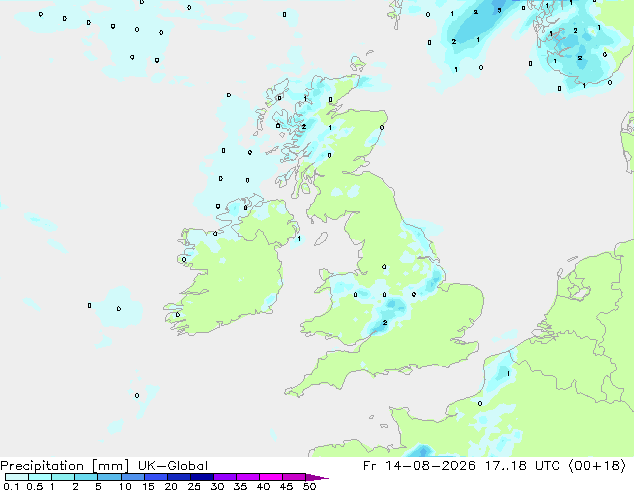Click the 35–40 mm legend color swatch
634x490 pixels.
tap(248, 477)
